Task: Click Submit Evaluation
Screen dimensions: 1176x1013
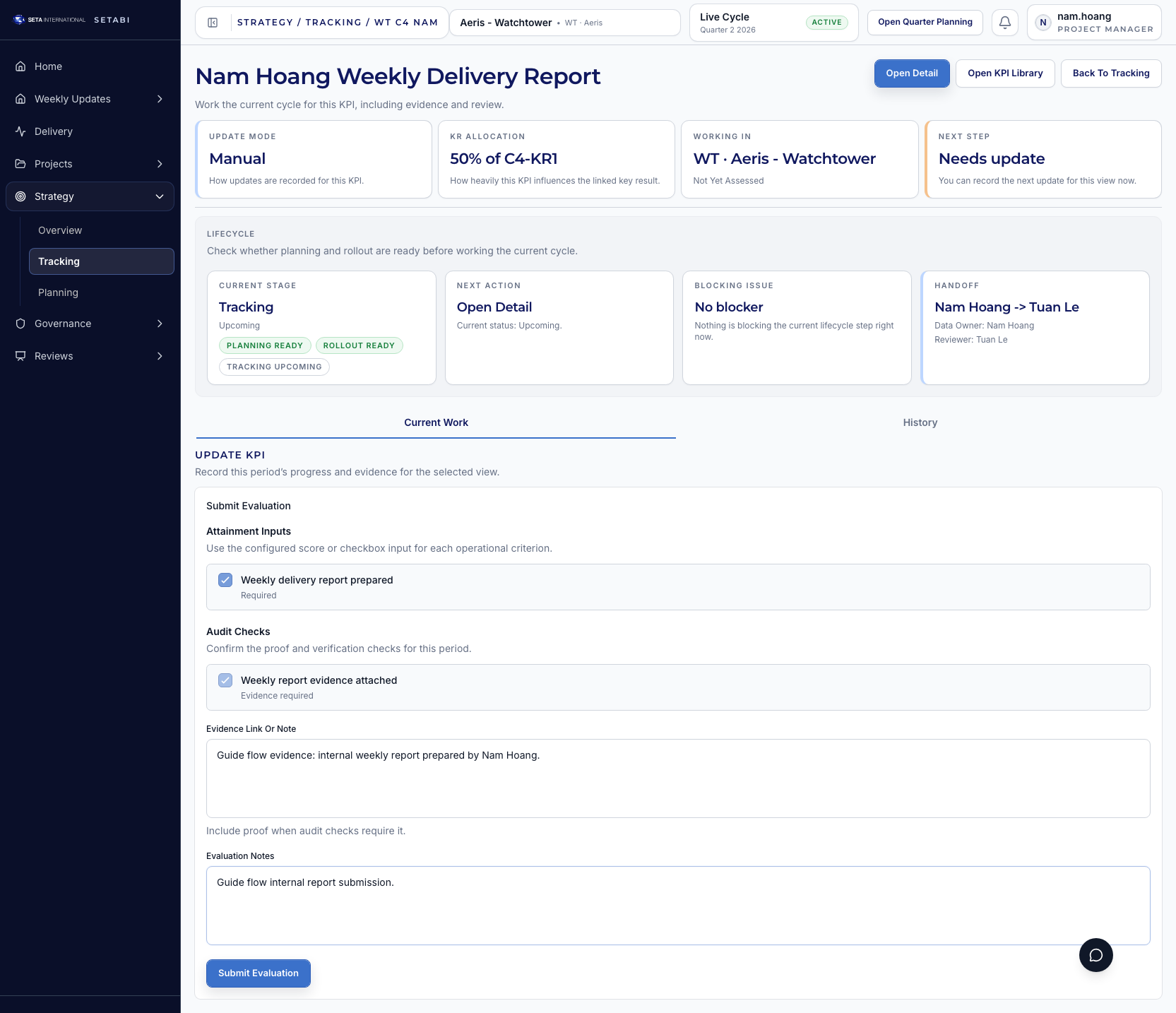Action: click(258, 973)
